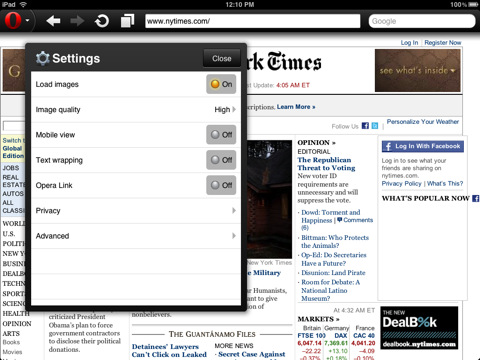This screenshot has height=360, width=480.
Task: Open OPINION in left navigation
Action: pyautogui.click(x=17, y=324)
